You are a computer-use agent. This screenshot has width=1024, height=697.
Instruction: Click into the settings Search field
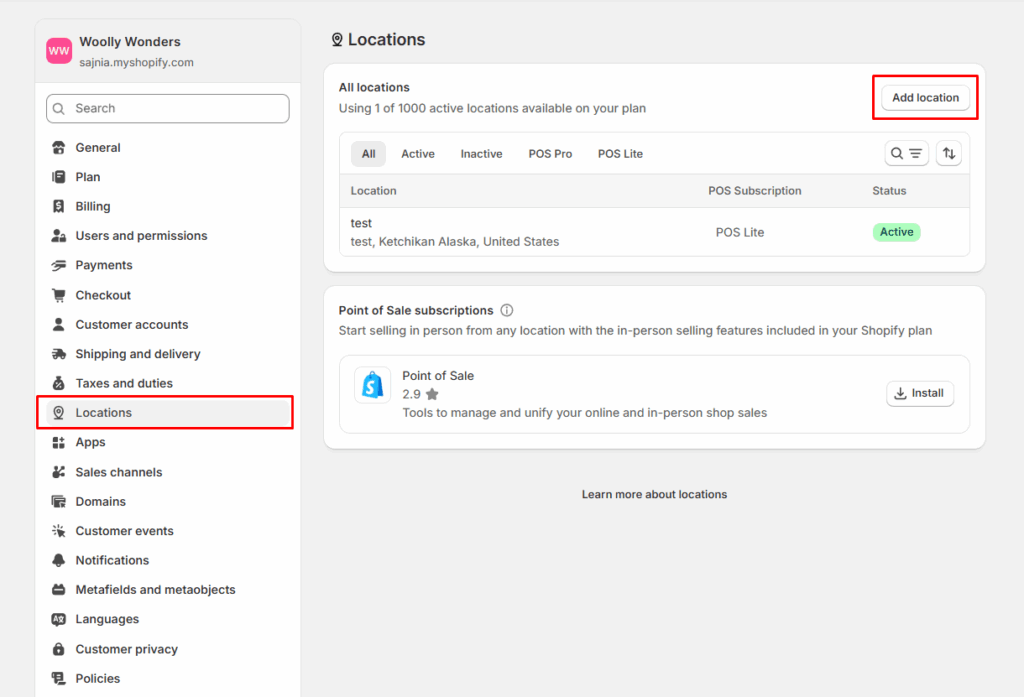point(168,108)
